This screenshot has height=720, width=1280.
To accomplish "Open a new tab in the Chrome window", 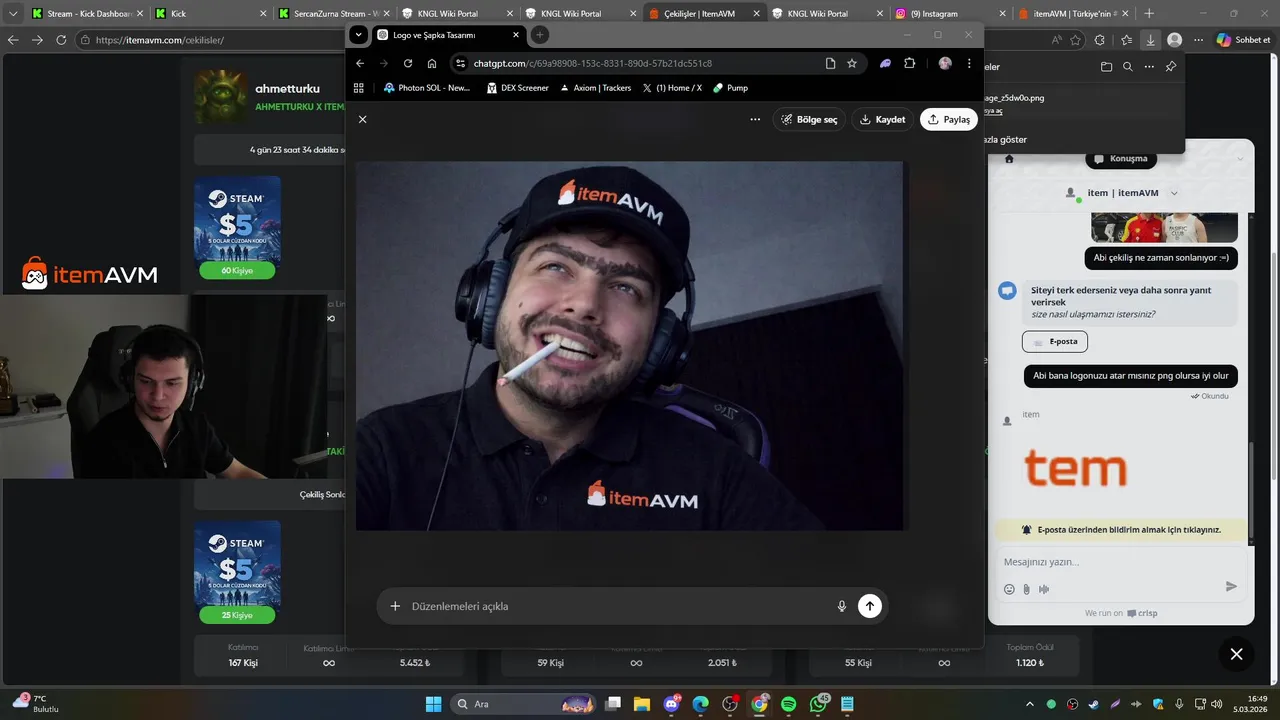I will [x=540, y=35].
